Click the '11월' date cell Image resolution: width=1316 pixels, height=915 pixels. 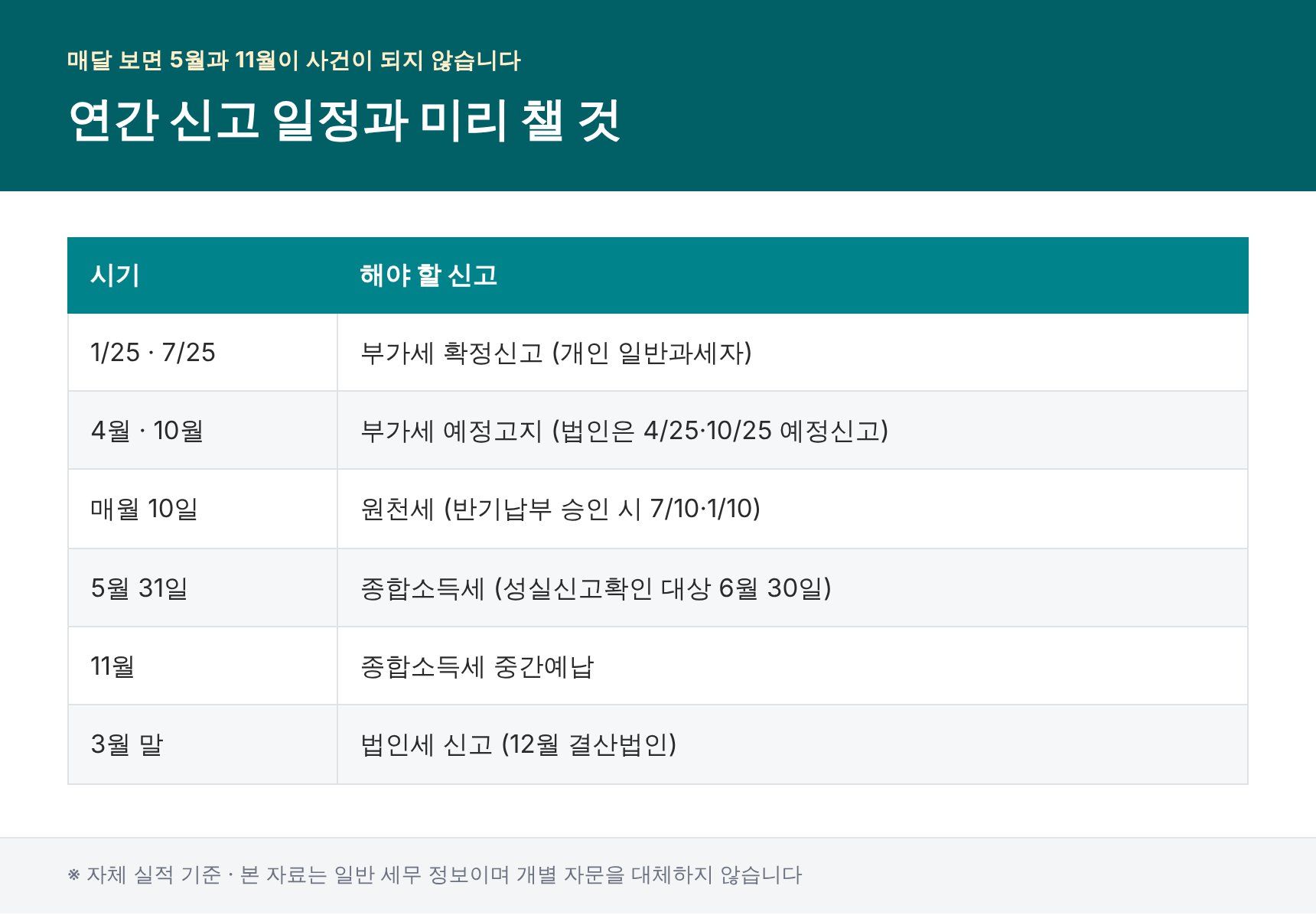point(203,666)
